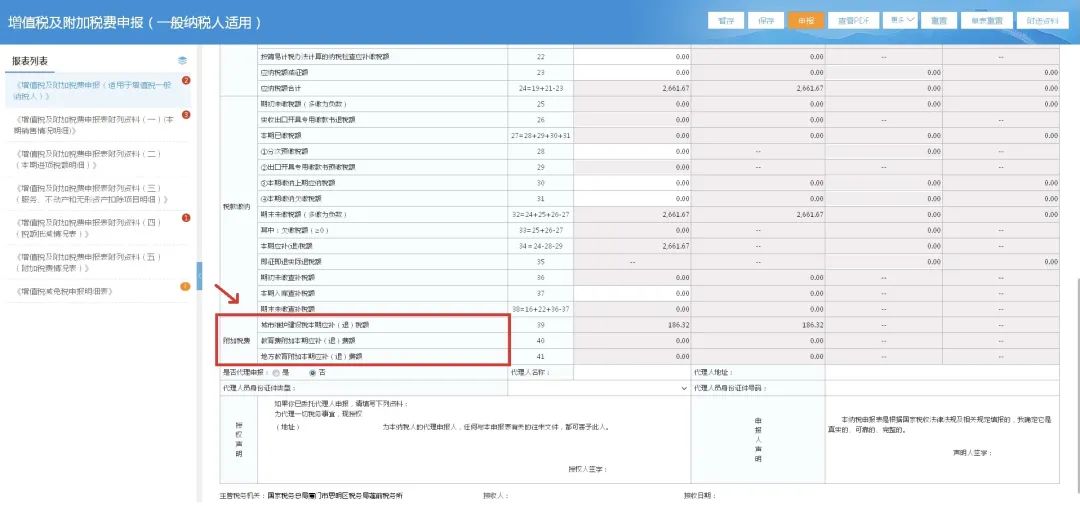Click the orange badge on 增值税减免税申报明细表

(x=185, y=286)
